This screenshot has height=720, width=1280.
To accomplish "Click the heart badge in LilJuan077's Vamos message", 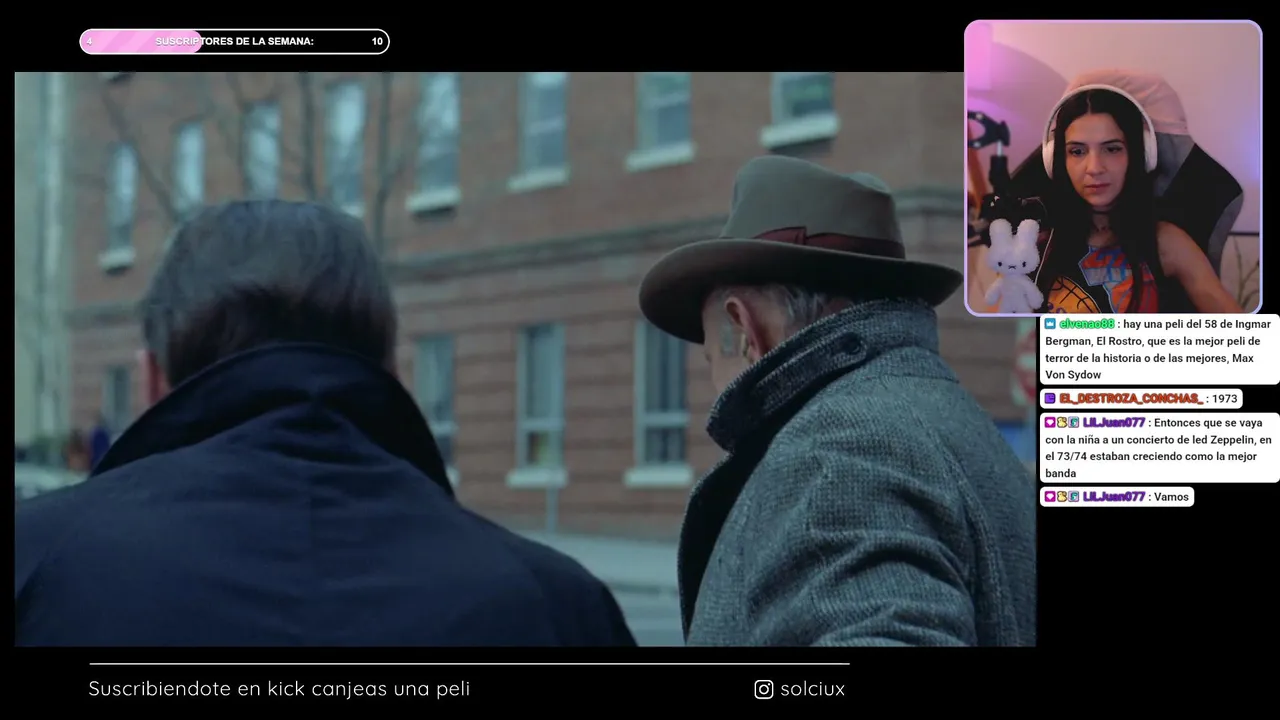I will pos(1050,497).
